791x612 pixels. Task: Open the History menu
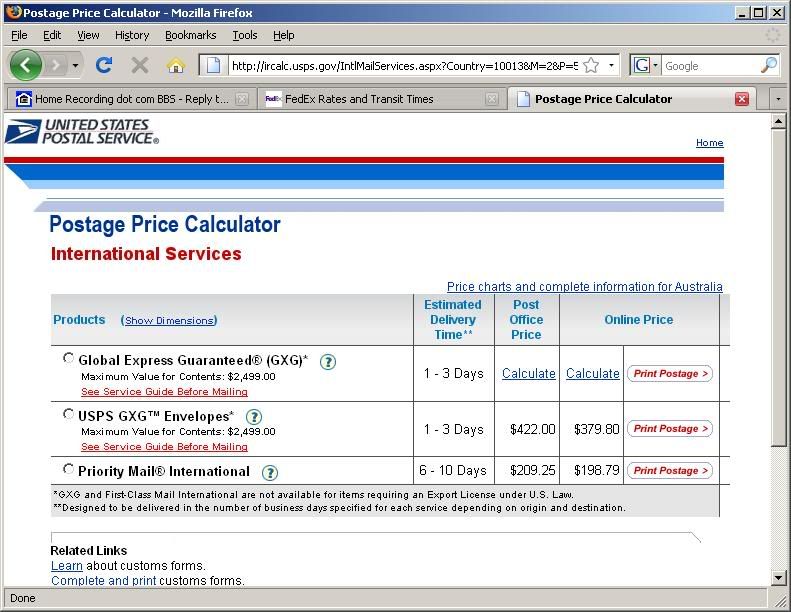tap(132, 35)
